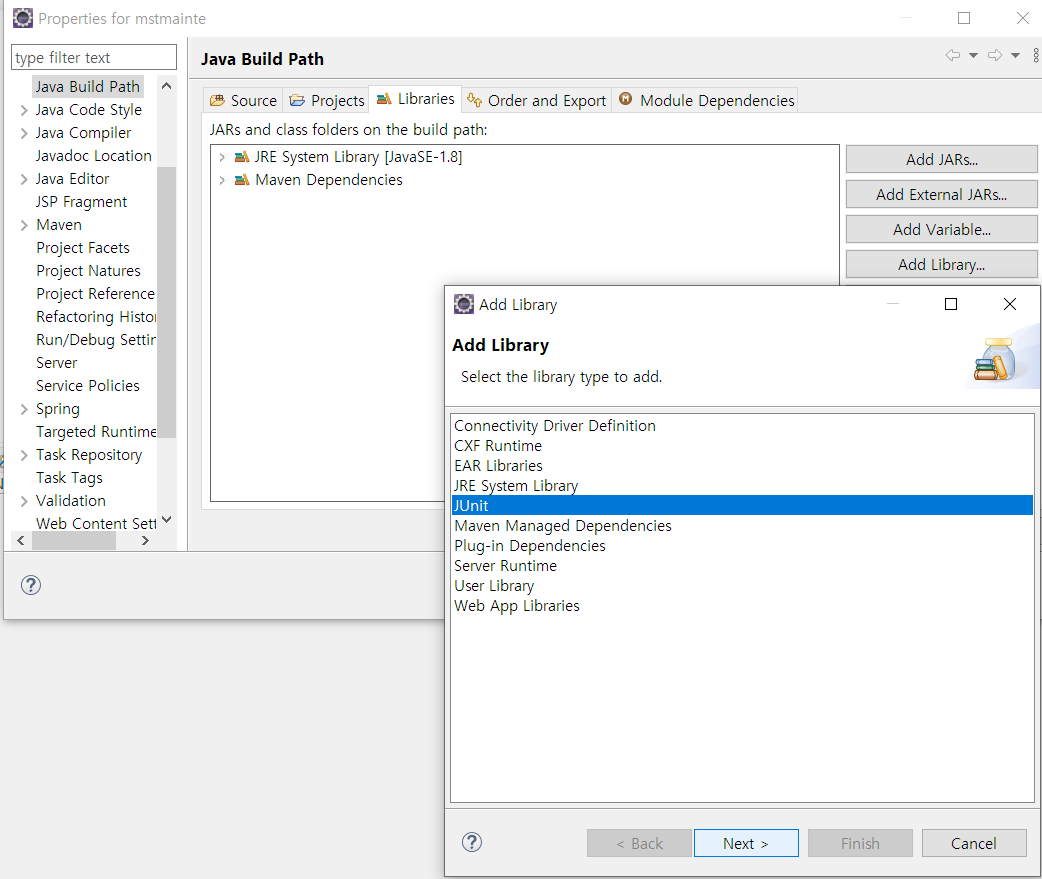Image resolution: width=1042 pixels, height=879 pixels.
Task: Open Task Tags properties page
Action: point(69,478)
